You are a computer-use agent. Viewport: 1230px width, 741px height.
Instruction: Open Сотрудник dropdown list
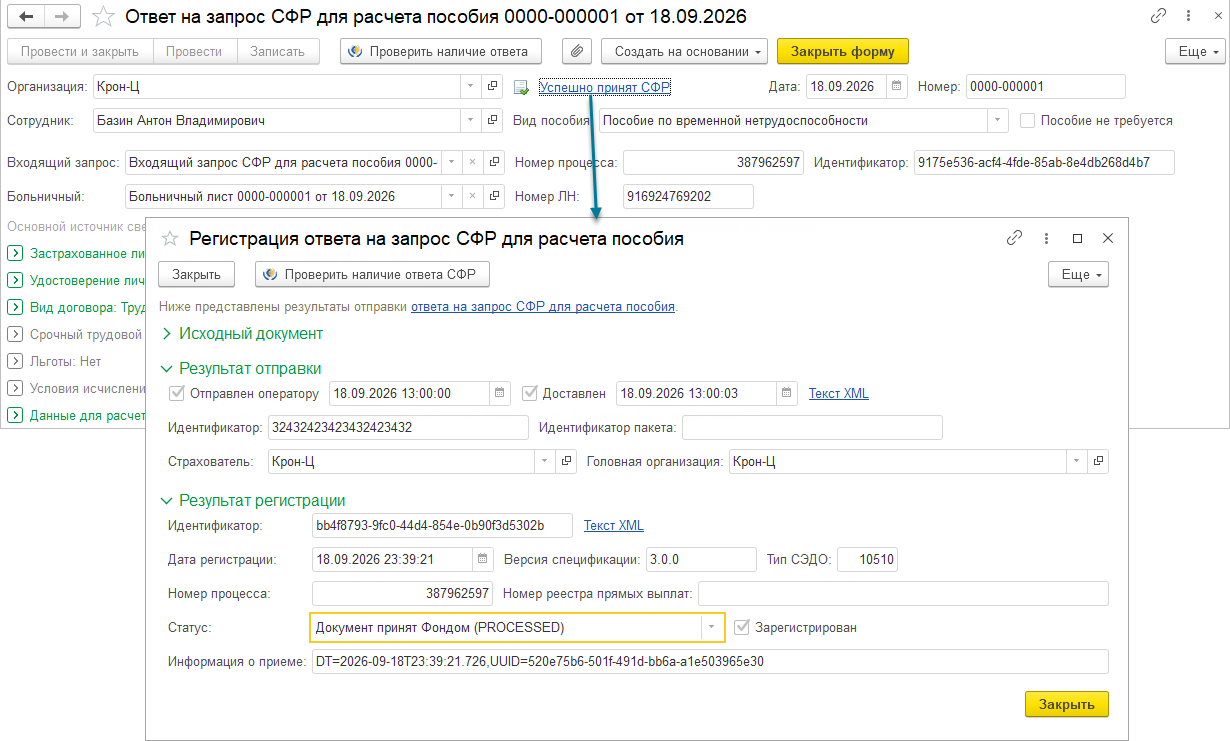pyautogui.click(x=472, y=121)
